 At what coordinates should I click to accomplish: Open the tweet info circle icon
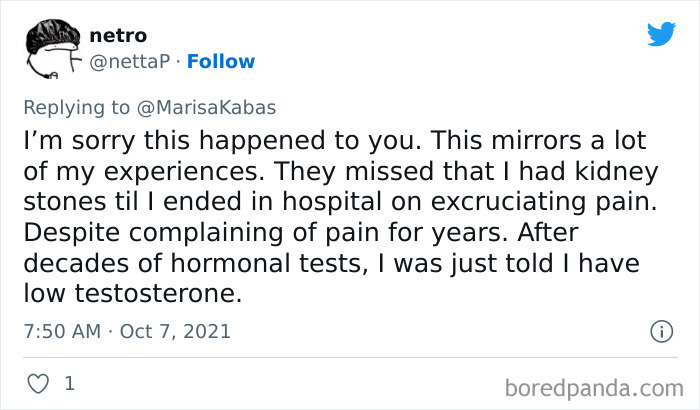coord(660,330)
